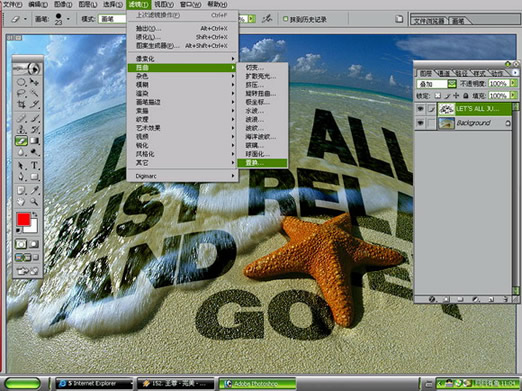Hide the Background layer eye icon
Screen dimensions: 522x391
pos(420,123)
